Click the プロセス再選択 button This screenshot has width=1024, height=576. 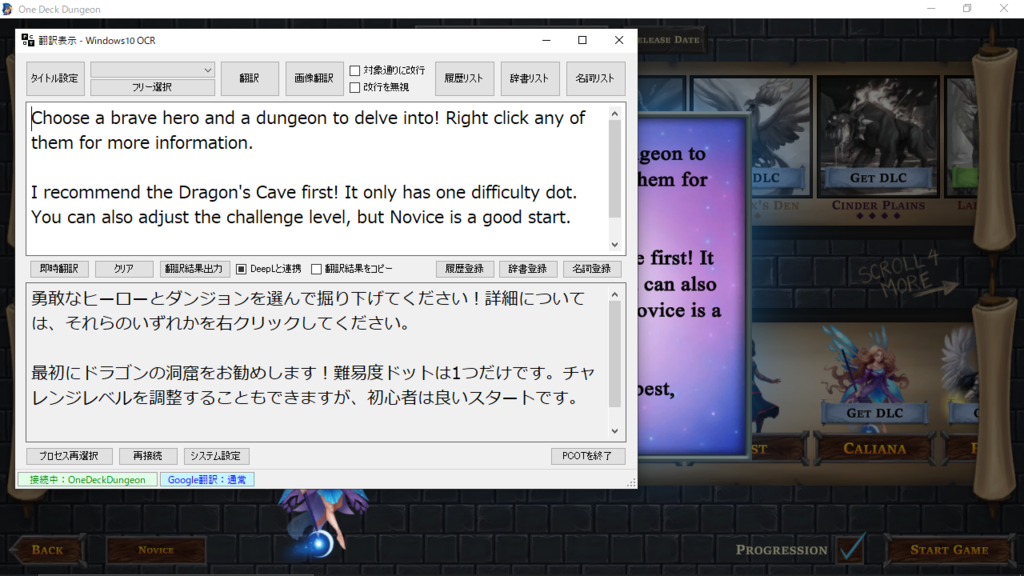[69, 456]
